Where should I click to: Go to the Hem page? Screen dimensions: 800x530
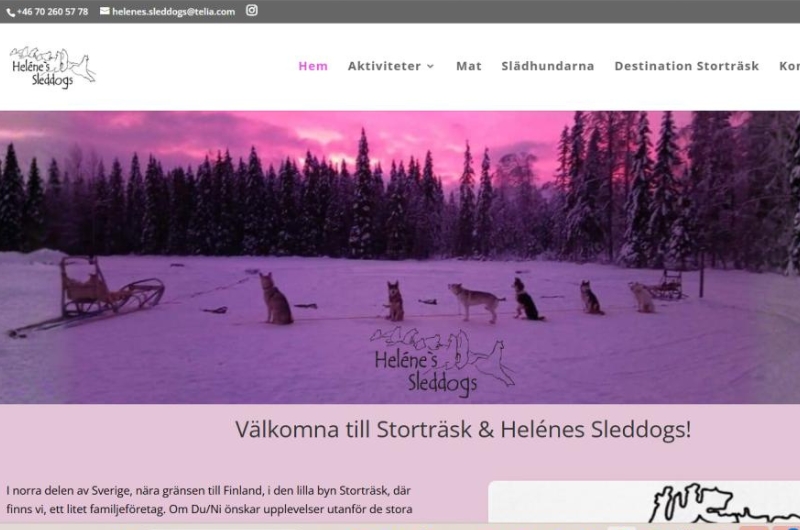click(313, 66)
